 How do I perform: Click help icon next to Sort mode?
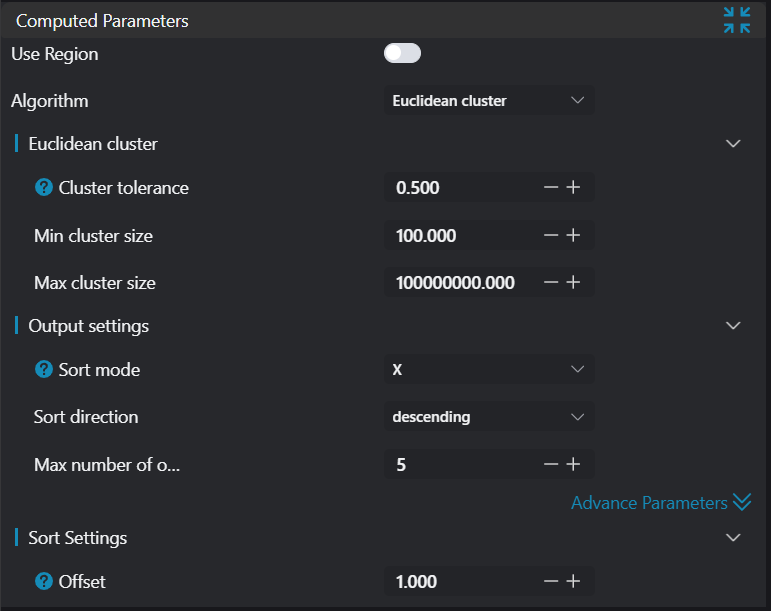[43, 369]
